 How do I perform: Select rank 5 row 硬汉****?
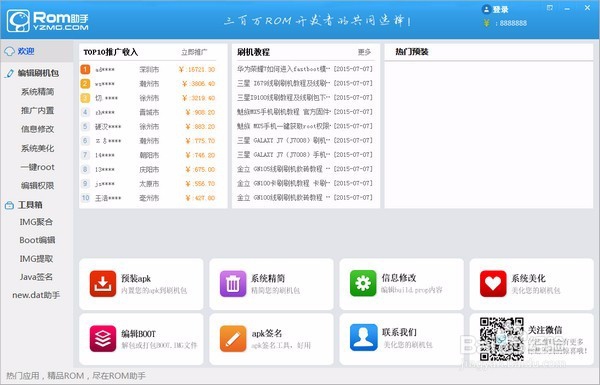pos(148,127)
